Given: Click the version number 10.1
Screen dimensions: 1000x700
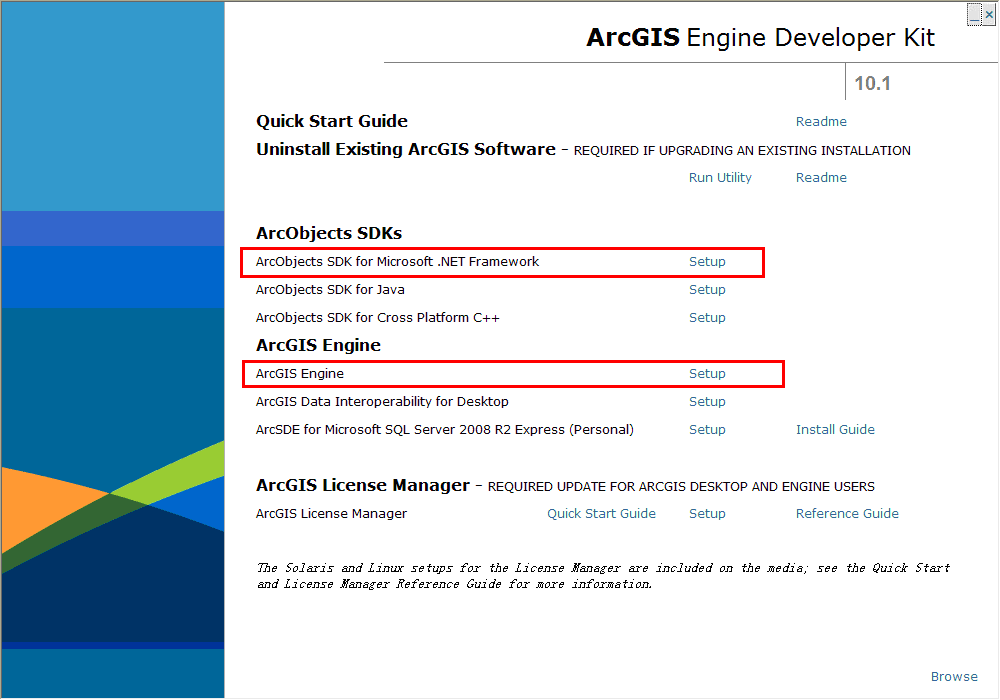Looking at the screenshot, I should click(872, 84).
